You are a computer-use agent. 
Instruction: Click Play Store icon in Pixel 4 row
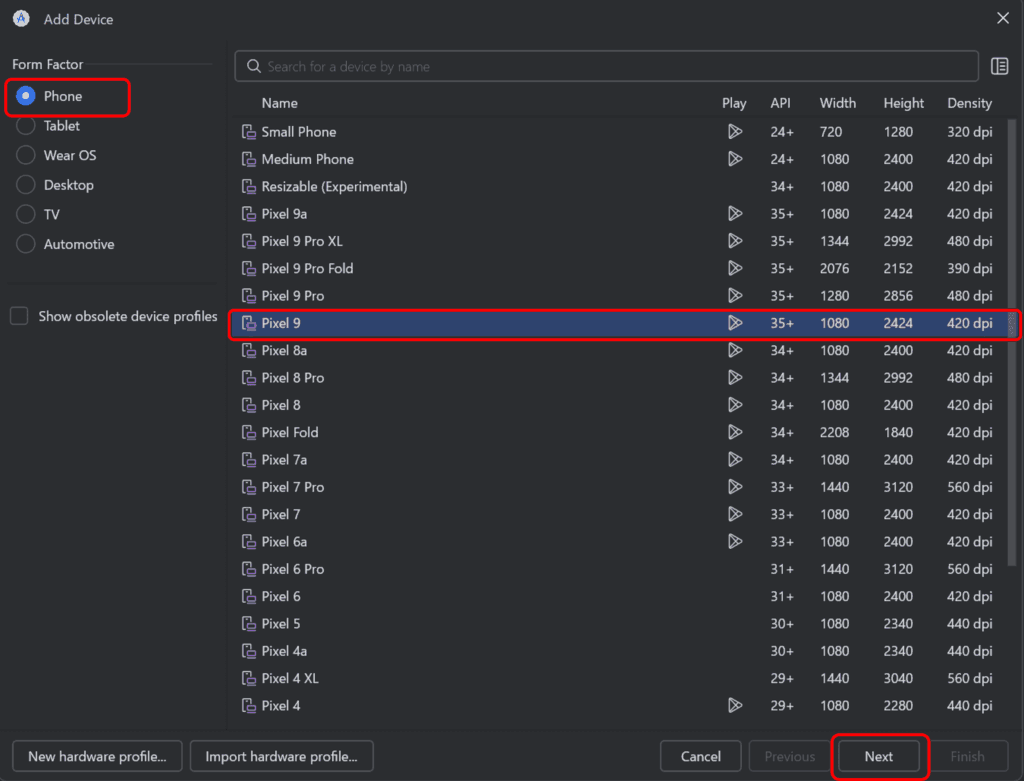pos(735,706)
